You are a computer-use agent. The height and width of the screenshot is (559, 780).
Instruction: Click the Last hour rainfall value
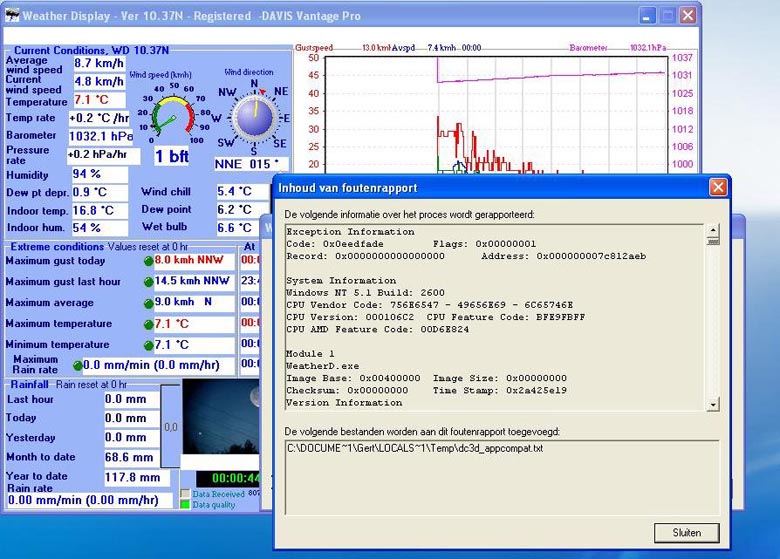tap(132, 399)
